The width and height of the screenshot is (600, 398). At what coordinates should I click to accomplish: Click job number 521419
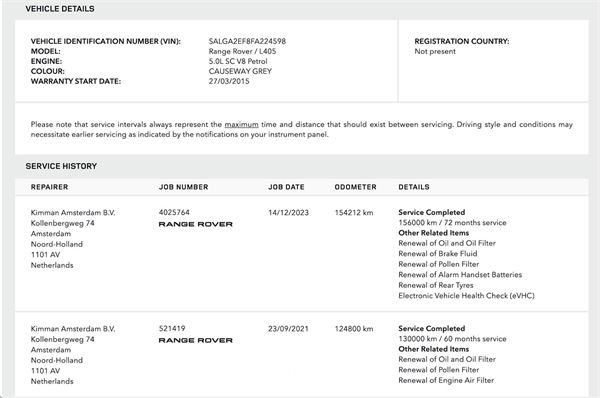pyautogui.click(x=172, y=329)
